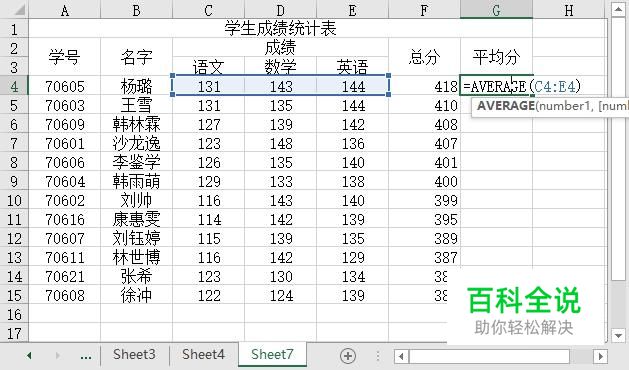This screenshot has width=629, height=370.
Task: Select column C header
Action: coord(208,10)
